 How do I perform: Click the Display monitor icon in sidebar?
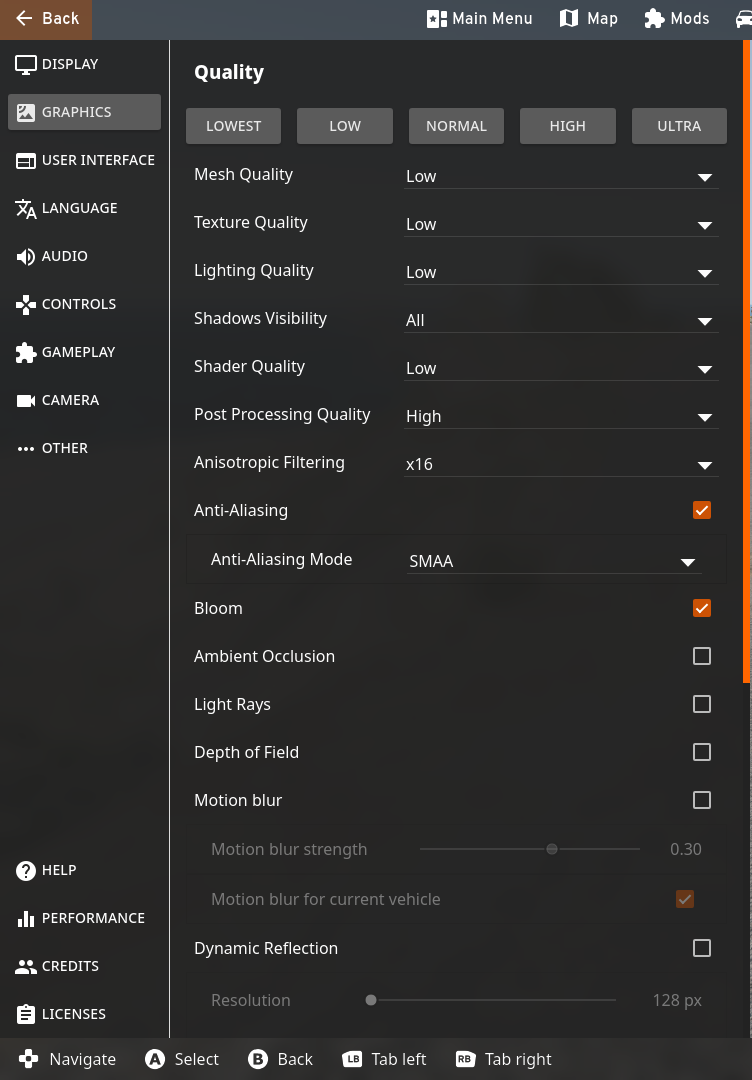click(25, 65)
